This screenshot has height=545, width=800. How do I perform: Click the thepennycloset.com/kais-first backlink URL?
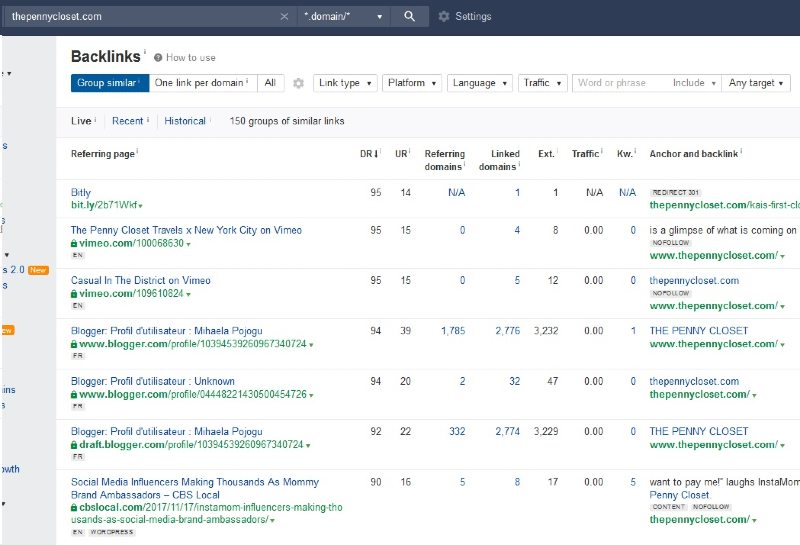pyautogui.click(x=724, y=205)
